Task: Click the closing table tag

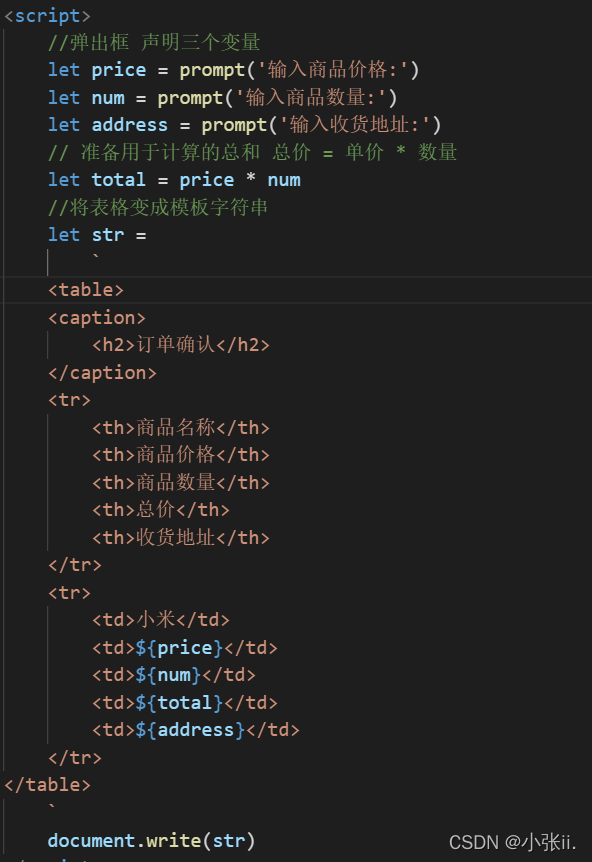Action: (47, 784)
